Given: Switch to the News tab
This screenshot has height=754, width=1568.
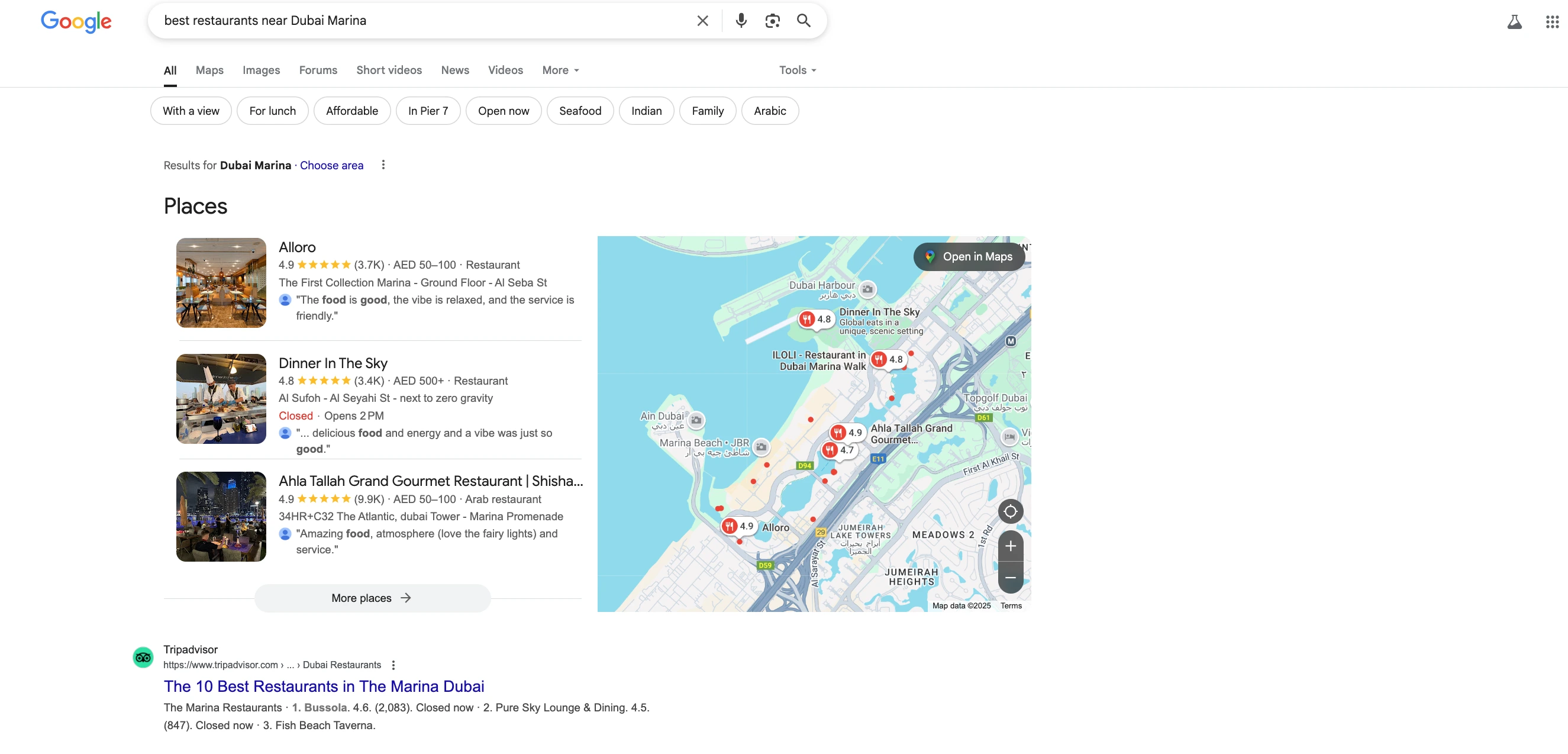Looking at the screenshot, I should [x=454, y=70].
